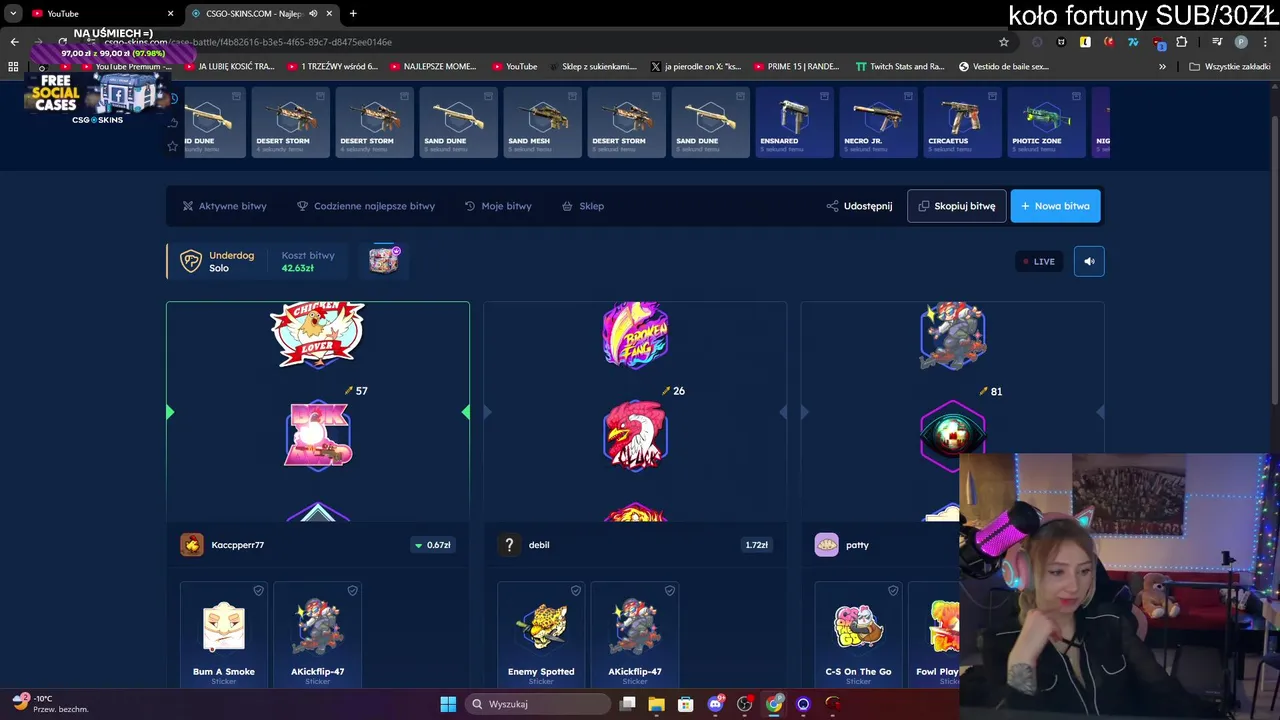The width and height of the screenshot is (1280, 720).
Task: Bookmark this page with star icon
Action: [x=1004, y=42]
